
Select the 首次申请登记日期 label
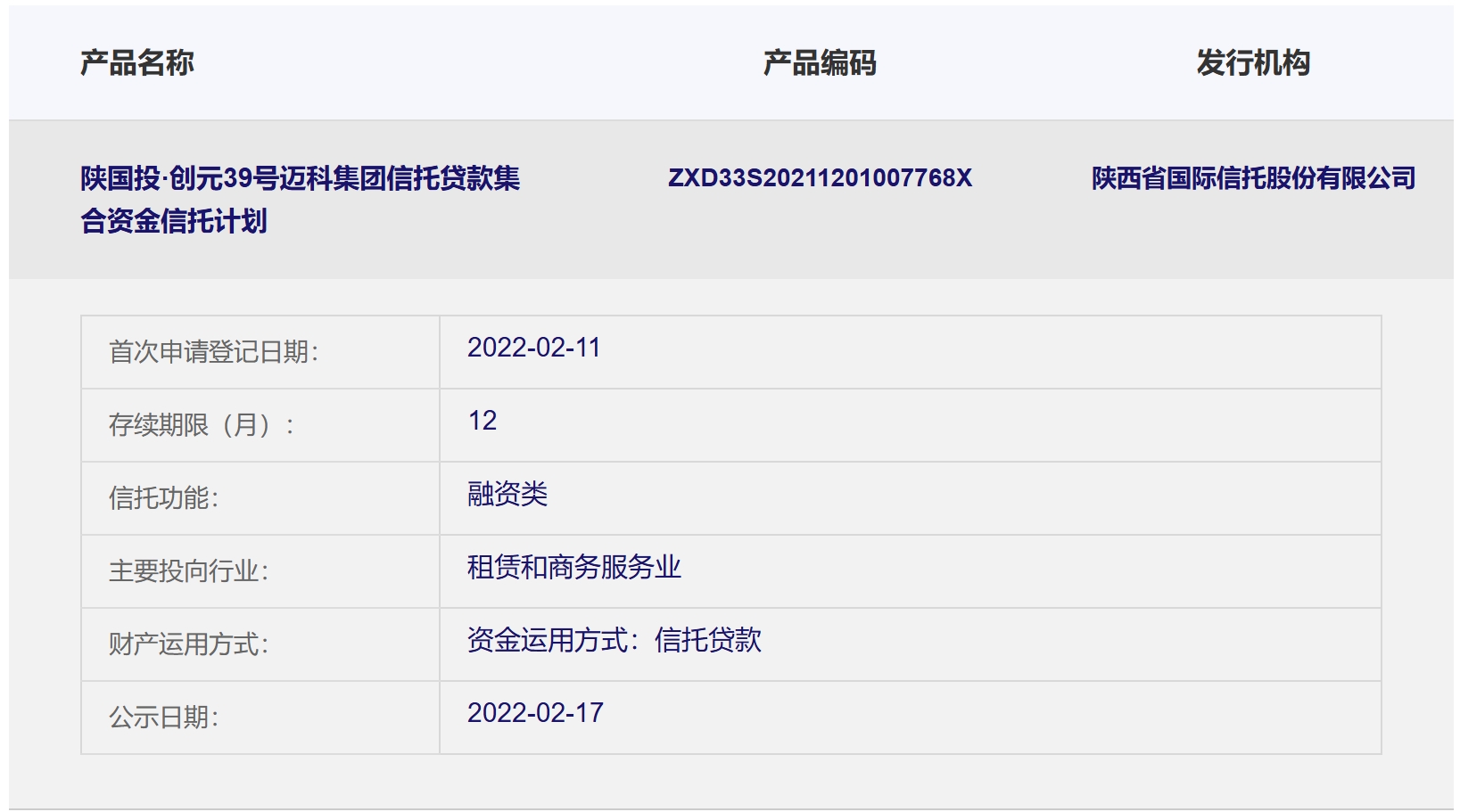pyautogui.click(x=214, y=352)
